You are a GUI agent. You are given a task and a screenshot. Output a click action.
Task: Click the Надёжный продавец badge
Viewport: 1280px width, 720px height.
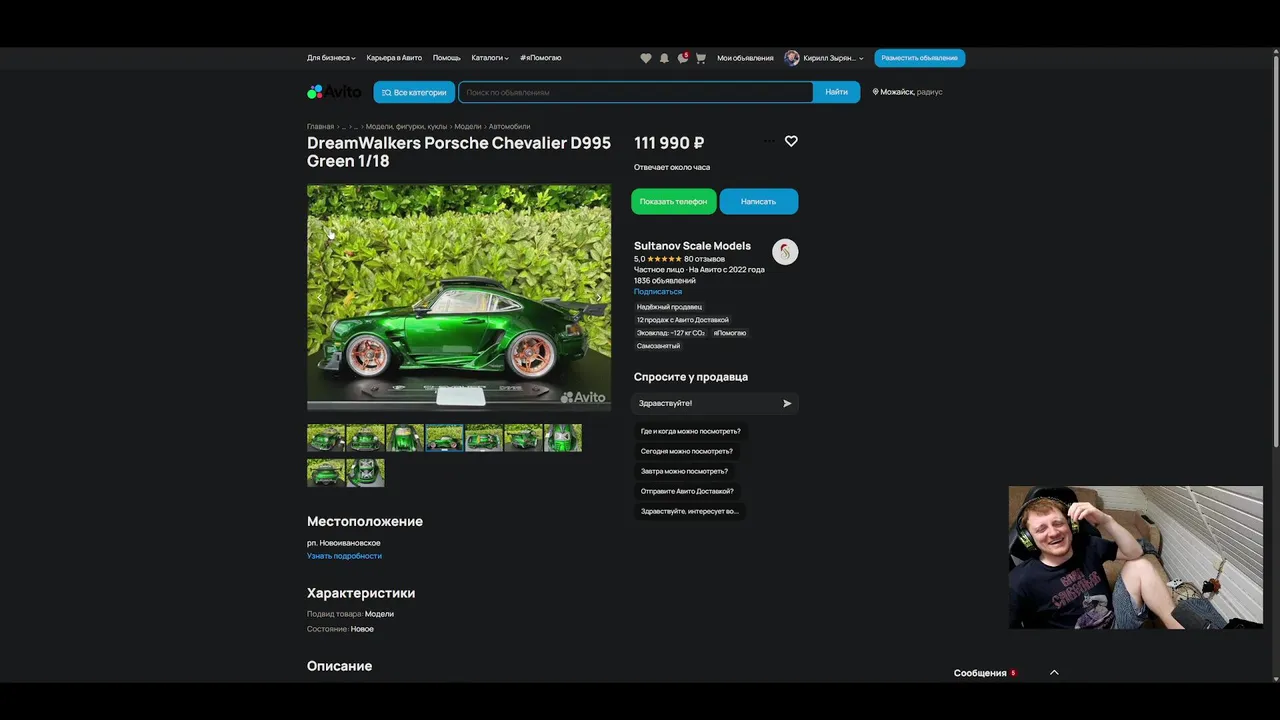pyautogui.click(x=669, y=307)
